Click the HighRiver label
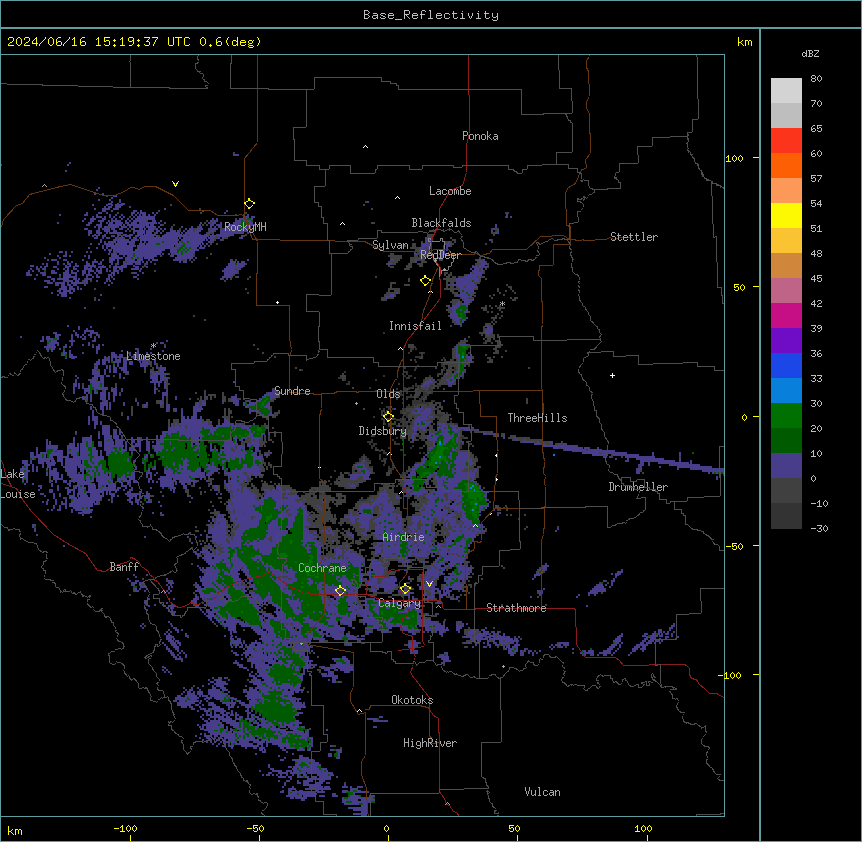 pyautogui.click(x=430, y=743)
